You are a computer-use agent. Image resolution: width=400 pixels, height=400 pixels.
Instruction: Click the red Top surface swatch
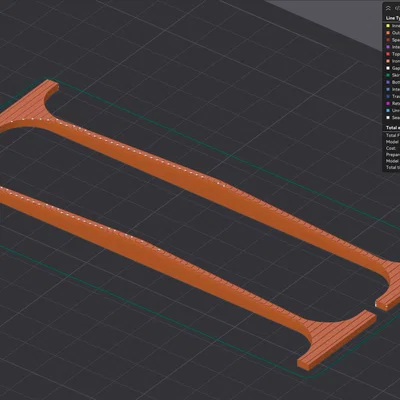point(388,54)
